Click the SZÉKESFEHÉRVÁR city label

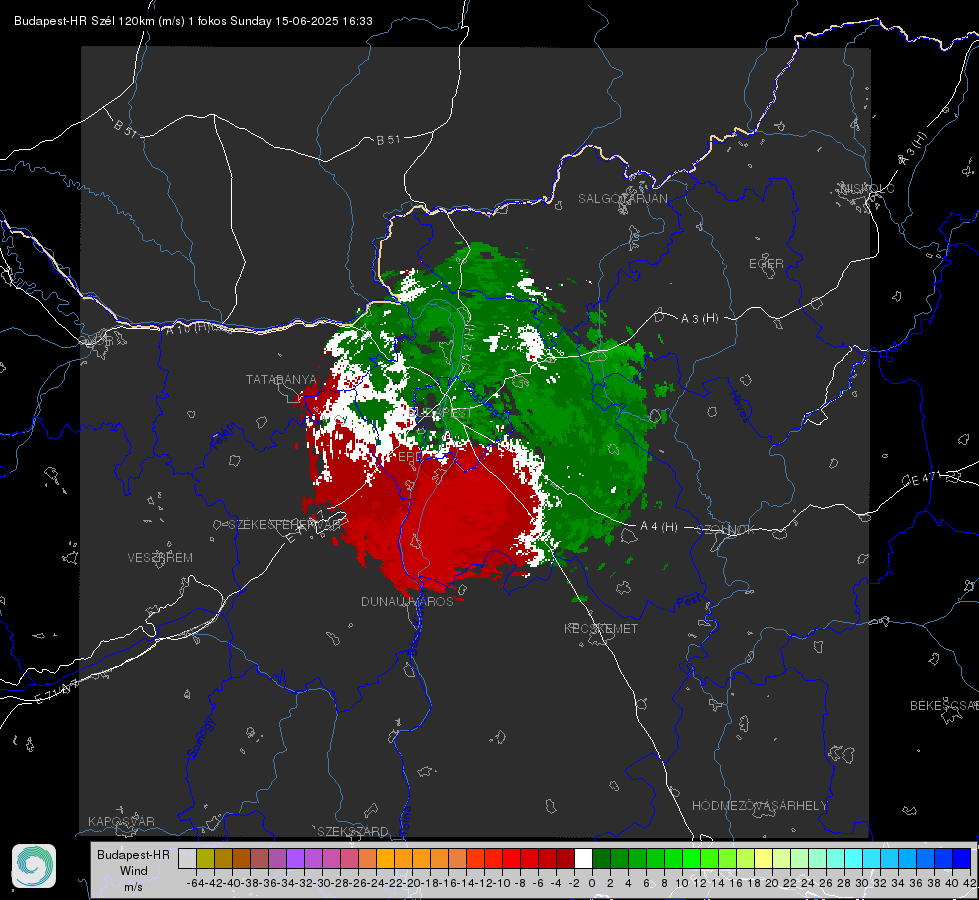(x=287, y=525)
